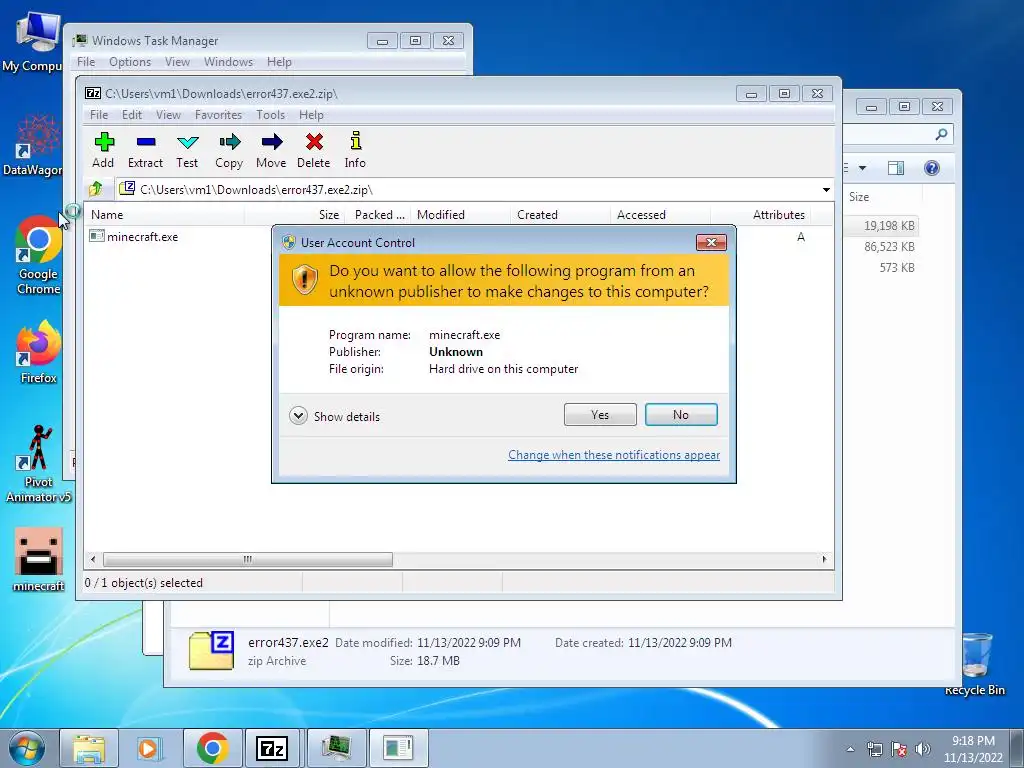Open Task Manager View menu
Screen dimensions: 1024x768
pos(177,62)
